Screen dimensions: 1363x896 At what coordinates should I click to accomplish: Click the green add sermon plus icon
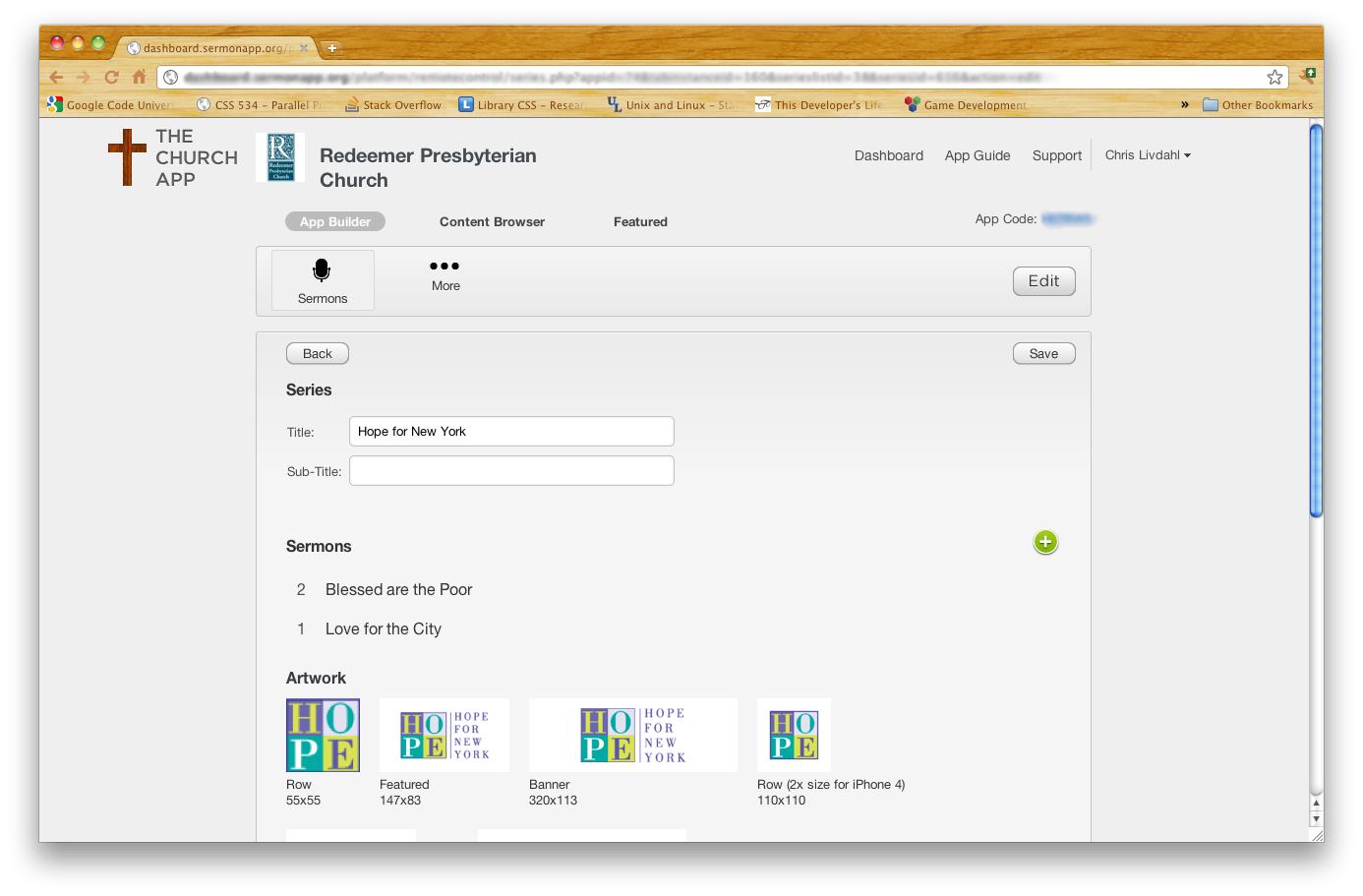(x=1045, y=543)
